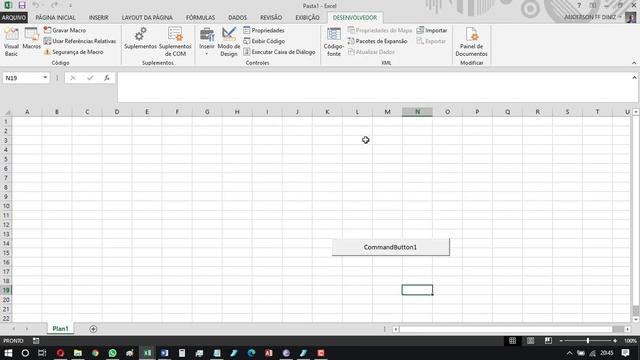Image resolution: width=640 pixels, height=360 pixels.
Task: Click the zoom slider handle
Action: coord(588,340)
